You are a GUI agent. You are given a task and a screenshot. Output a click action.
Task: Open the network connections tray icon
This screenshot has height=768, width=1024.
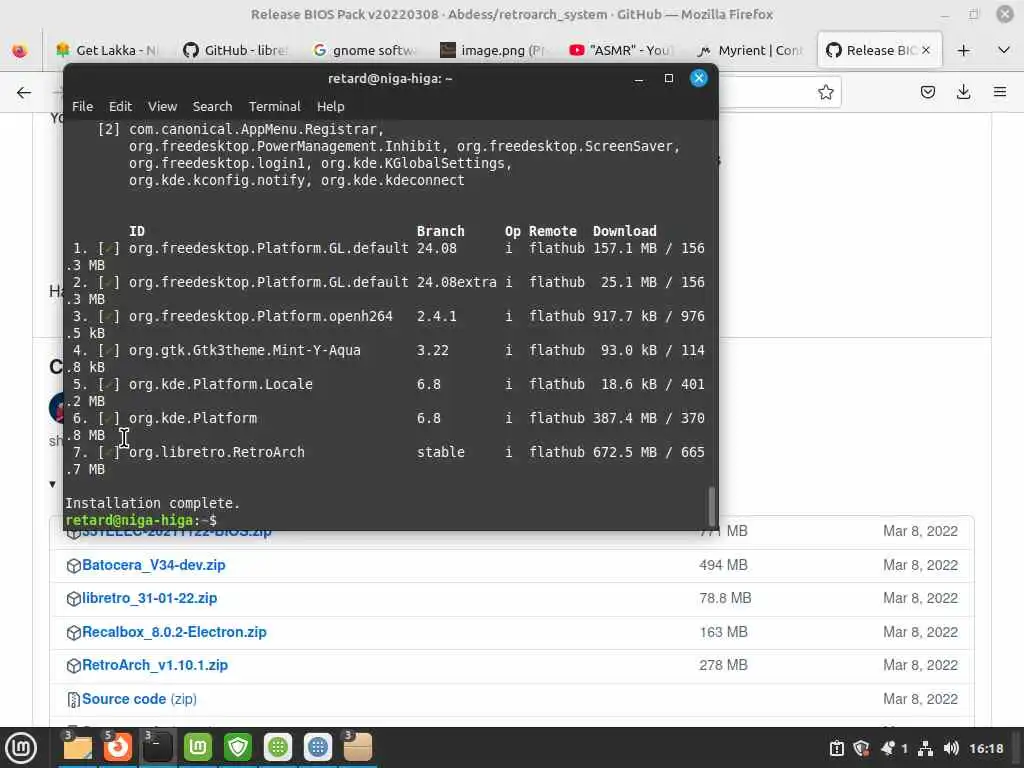pos(925,748)
